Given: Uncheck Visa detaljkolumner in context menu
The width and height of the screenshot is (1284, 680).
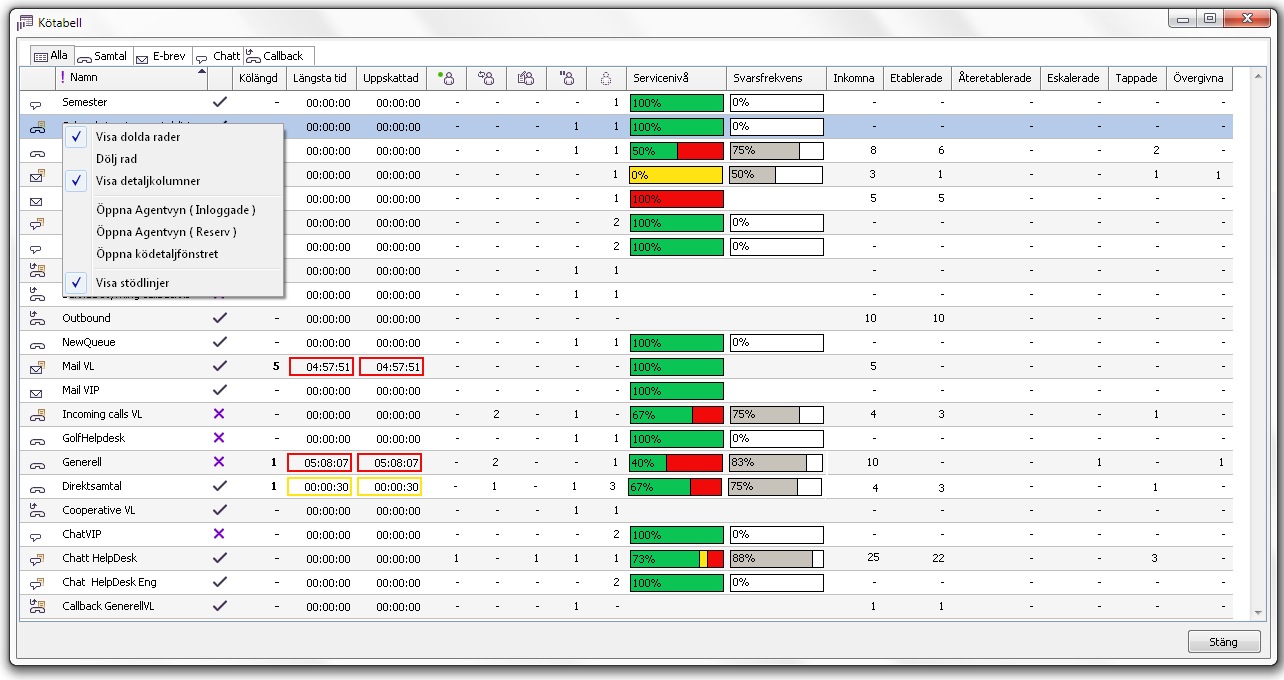Looking at the screenshot, I should (147, 181).
